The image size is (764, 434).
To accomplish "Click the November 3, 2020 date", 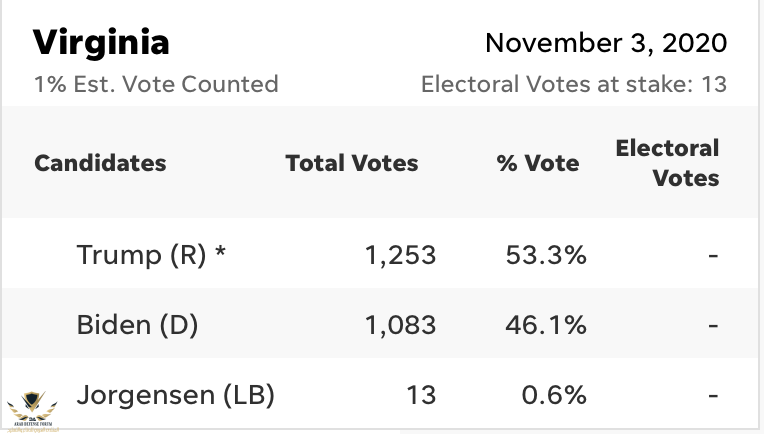I will coord(605,44).
